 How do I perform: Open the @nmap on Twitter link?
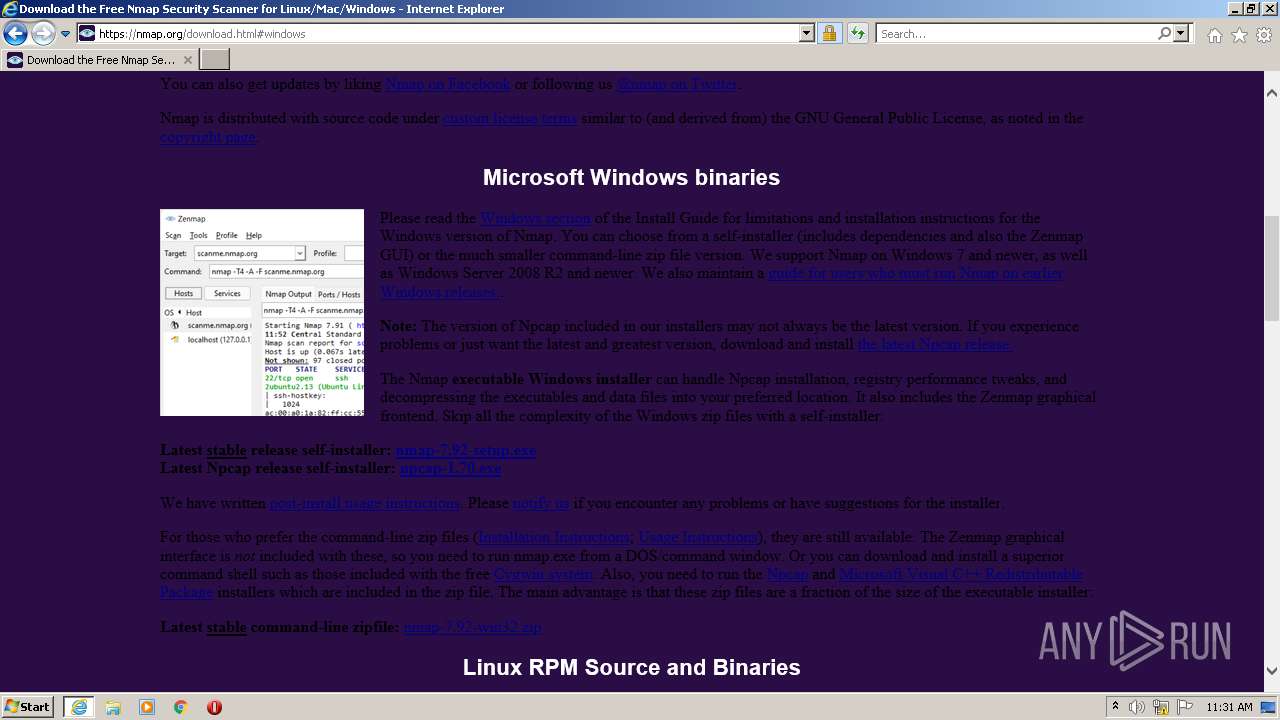tap(677, 84)
